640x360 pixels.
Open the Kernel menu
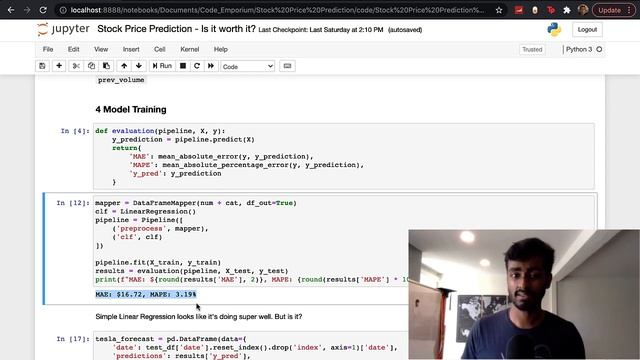[190, 49]
